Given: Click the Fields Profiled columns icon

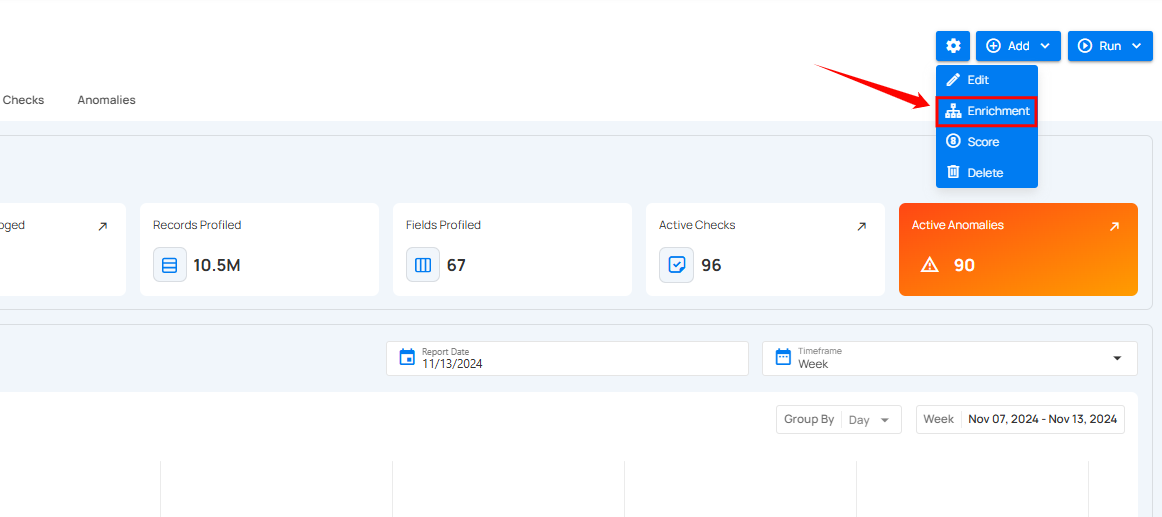Looking at the screenshot, I should click(423, 265).
